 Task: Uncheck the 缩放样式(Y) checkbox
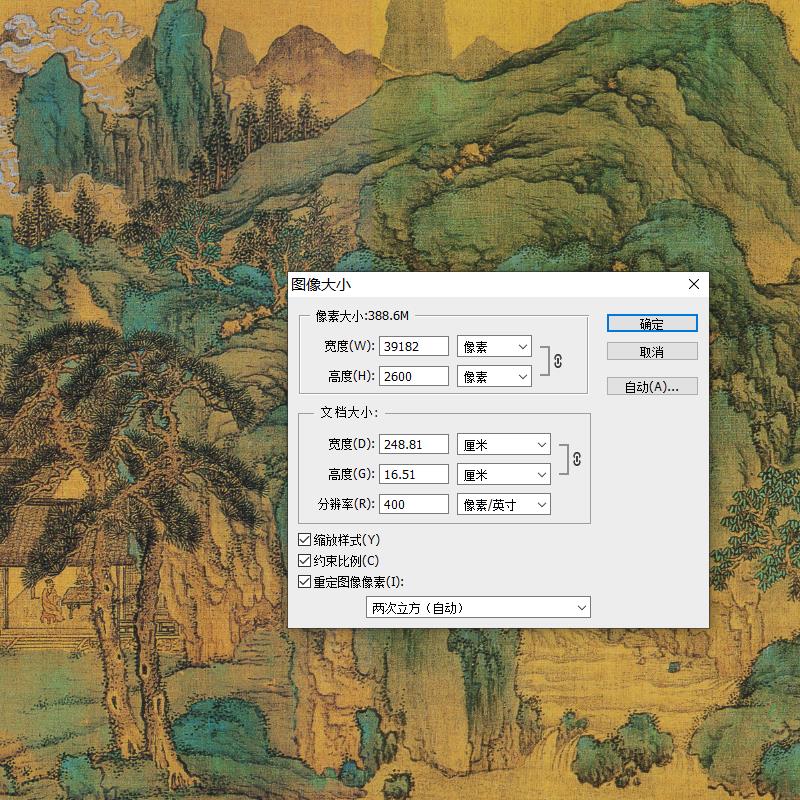click(305, 540)
